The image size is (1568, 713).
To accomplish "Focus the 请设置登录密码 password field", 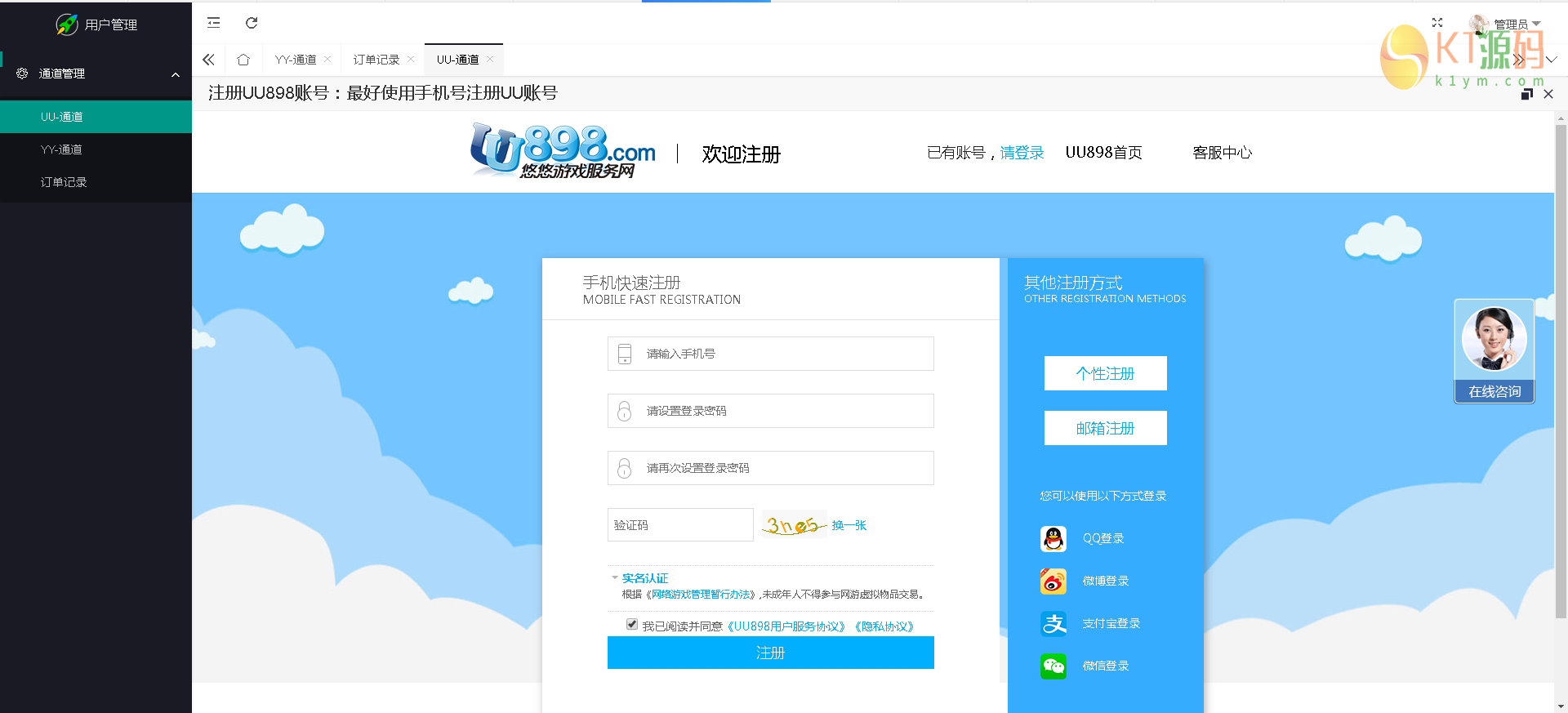I will coord(771,411).
